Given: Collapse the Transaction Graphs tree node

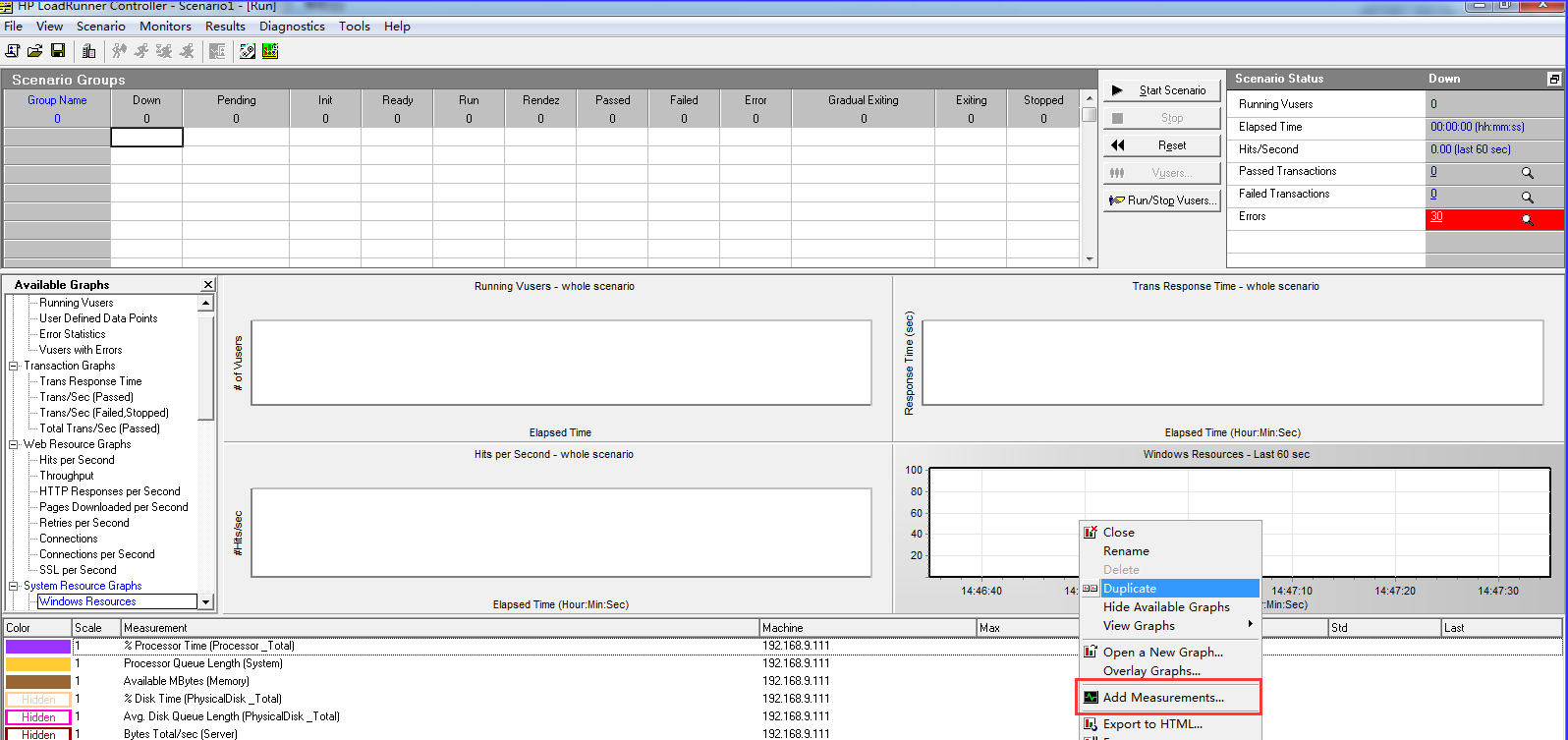Looking at the screenshot, I should pyautogui.click(x=14, y=366).
